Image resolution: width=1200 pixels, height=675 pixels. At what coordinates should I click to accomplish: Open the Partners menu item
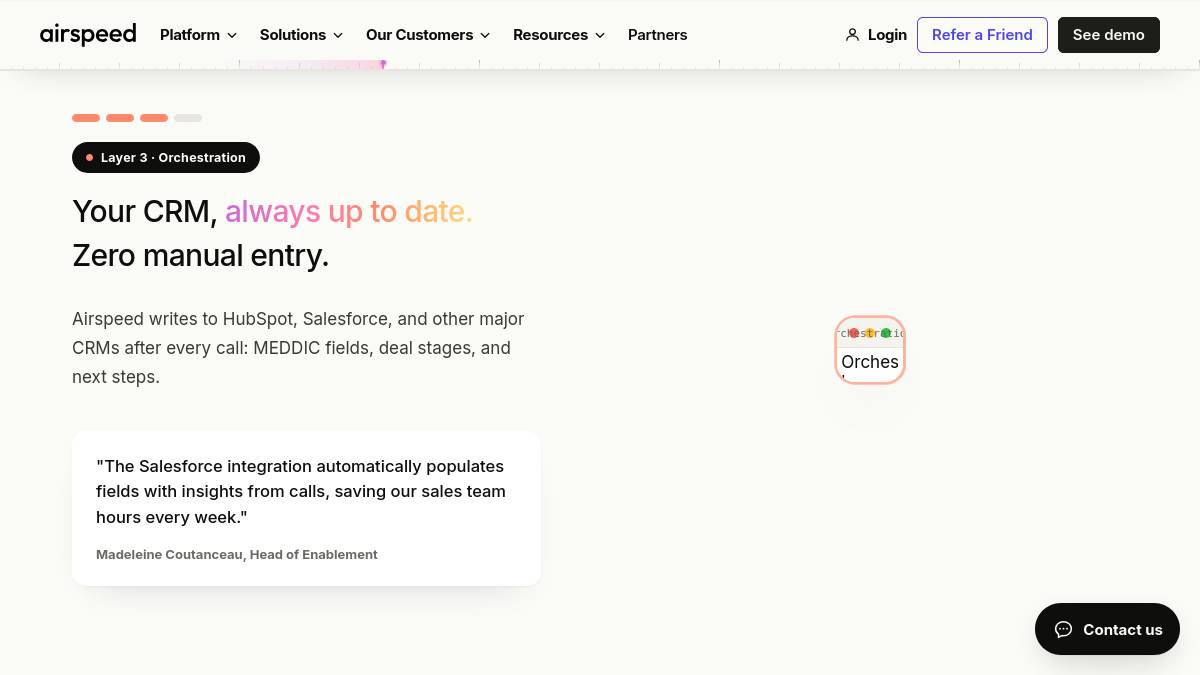pyautogui.click(x=657, y=35)
